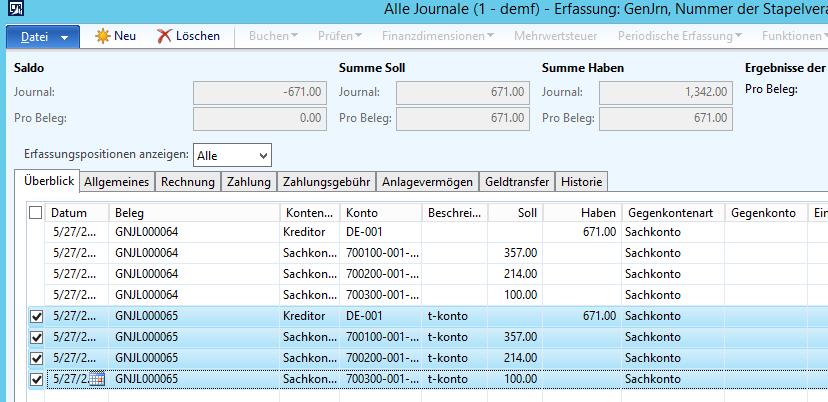The image size is (828, 402).
Task: Uncheck the 700200-001 GNJL000065 row checkbox
Action: click(36, 358)
